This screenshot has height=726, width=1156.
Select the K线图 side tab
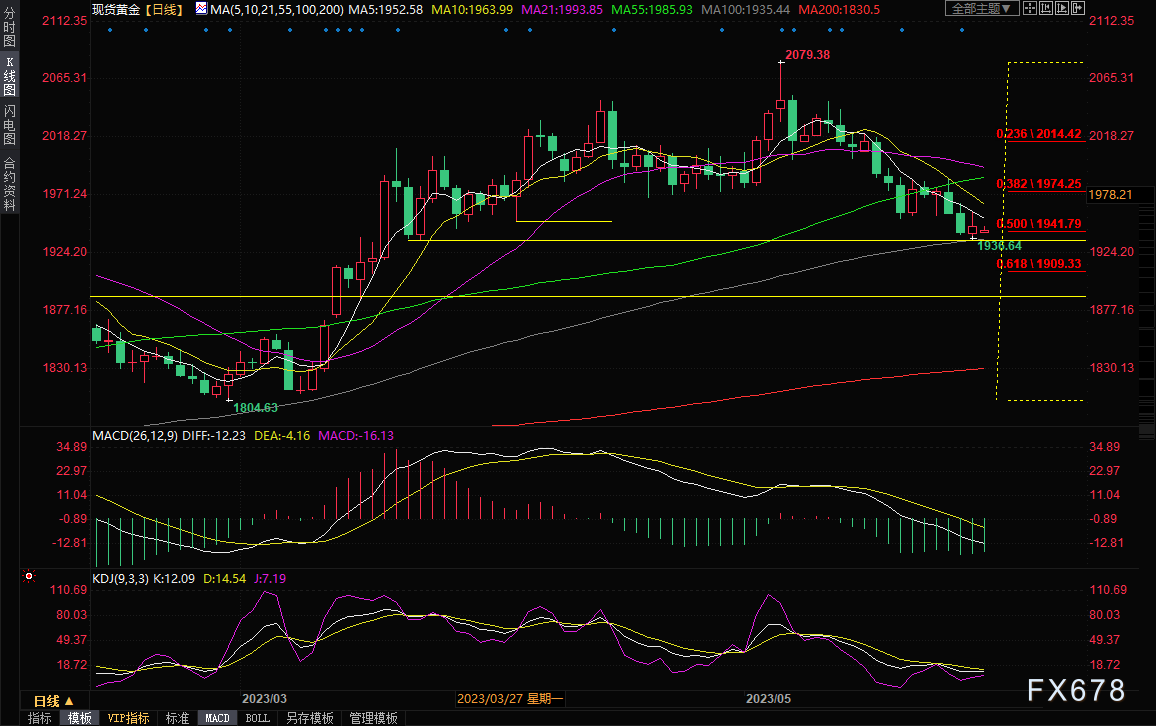pos(9,79)
